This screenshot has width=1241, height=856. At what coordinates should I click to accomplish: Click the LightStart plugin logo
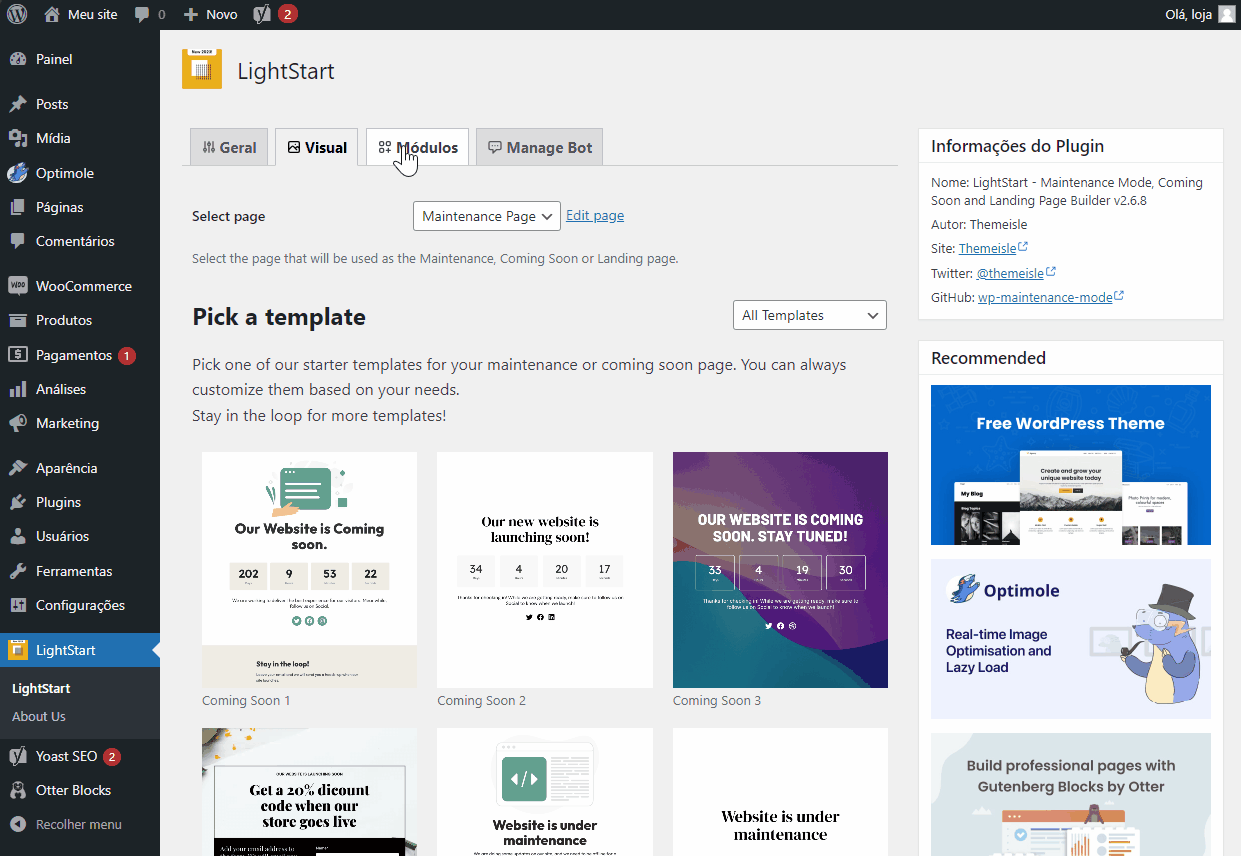pyautogui.click(x=202, y=69)
